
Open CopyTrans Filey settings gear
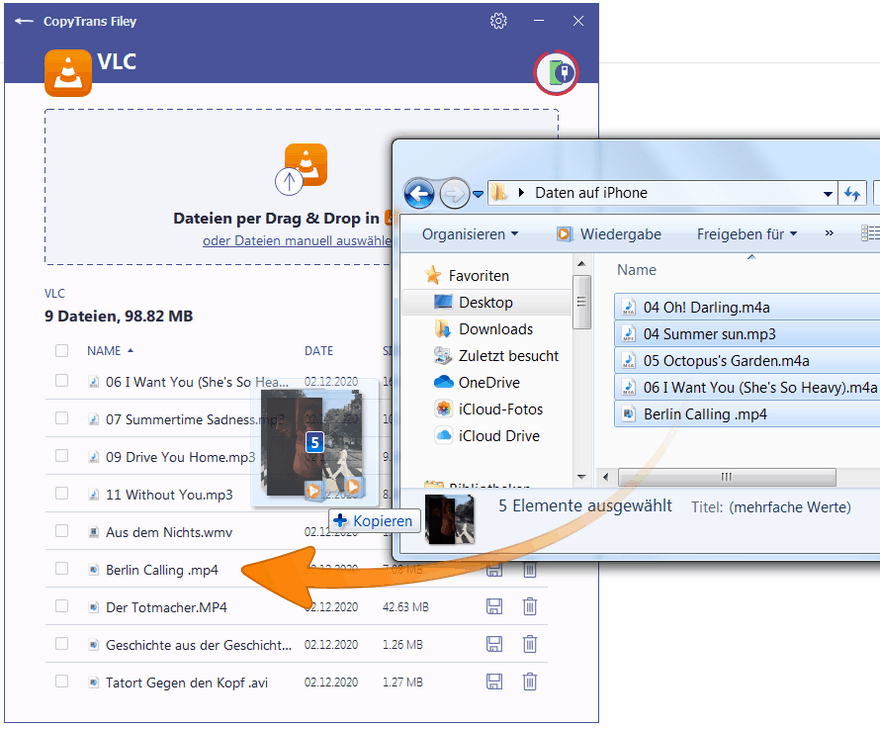(498, 21)
